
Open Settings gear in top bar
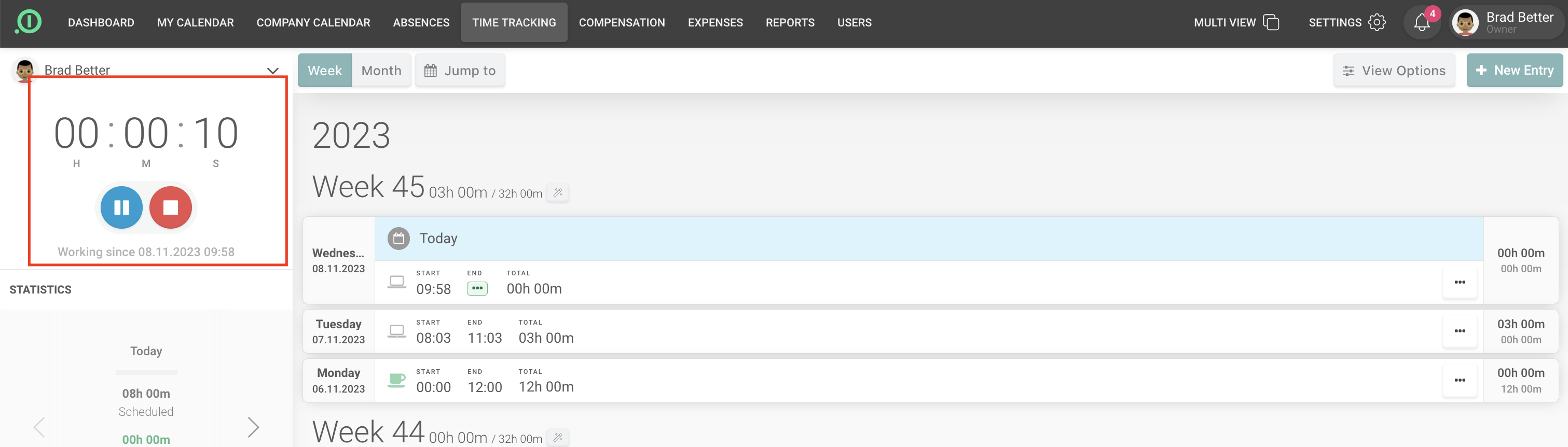point(1376,22)
